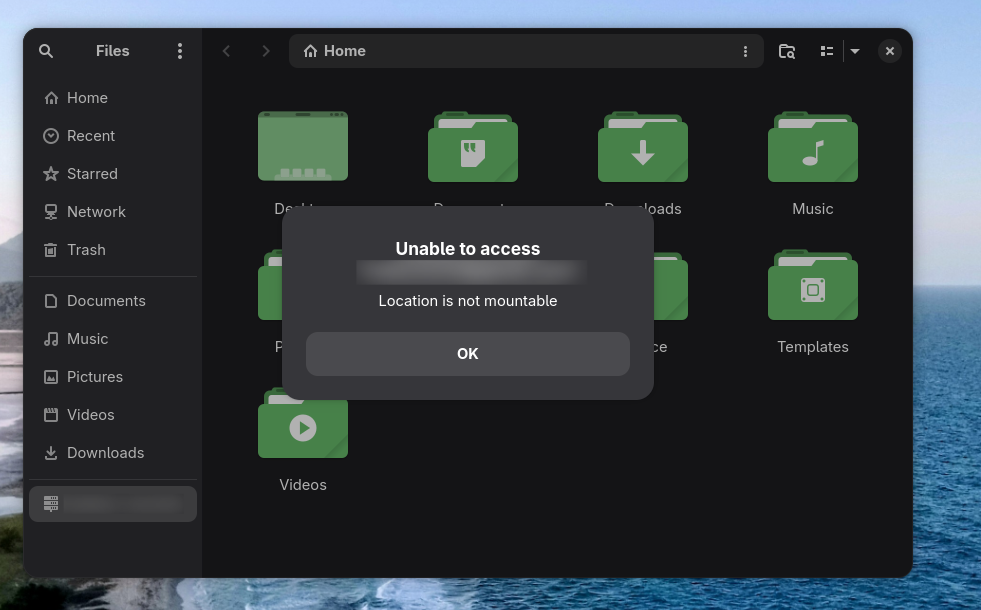The height and width of the screenshot is (610, 981).
Task: Open Videos bookmark in sidebar
Action: (113, 415)
